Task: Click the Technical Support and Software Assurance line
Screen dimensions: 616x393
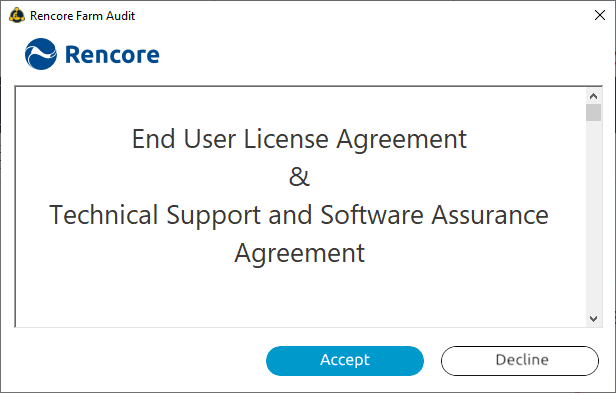Action: click(x=299, y=215)
